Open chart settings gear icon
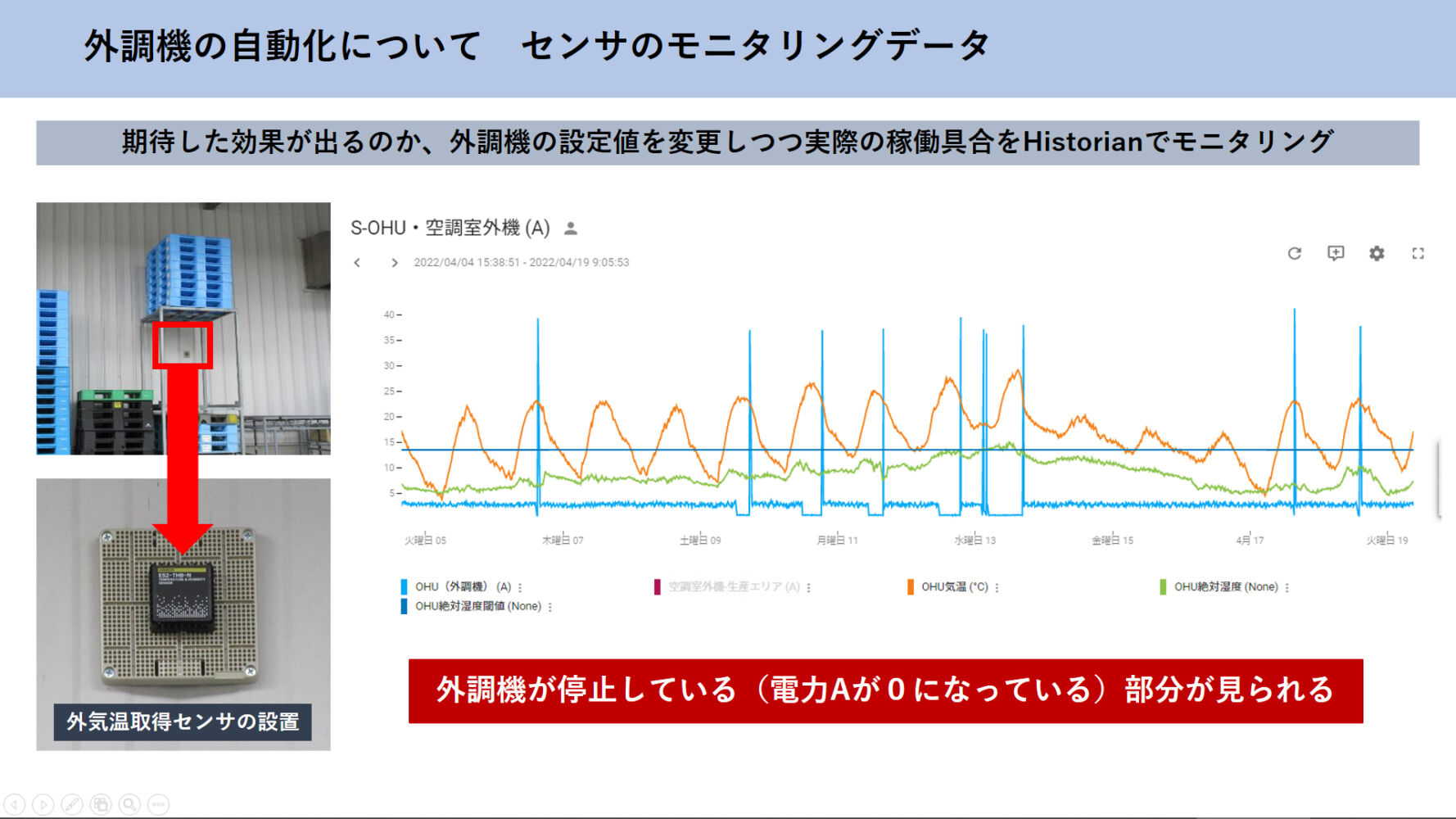 (x=1377, y=254)
